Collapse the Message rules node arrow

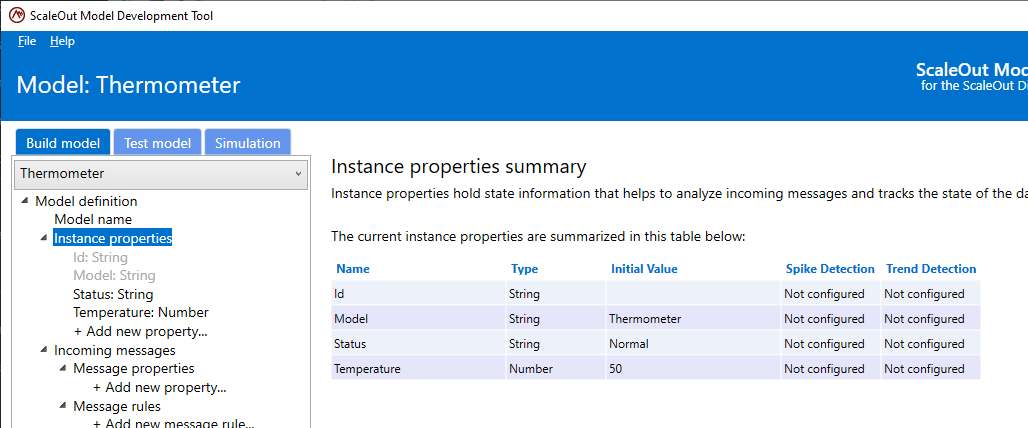pos(64,407)
